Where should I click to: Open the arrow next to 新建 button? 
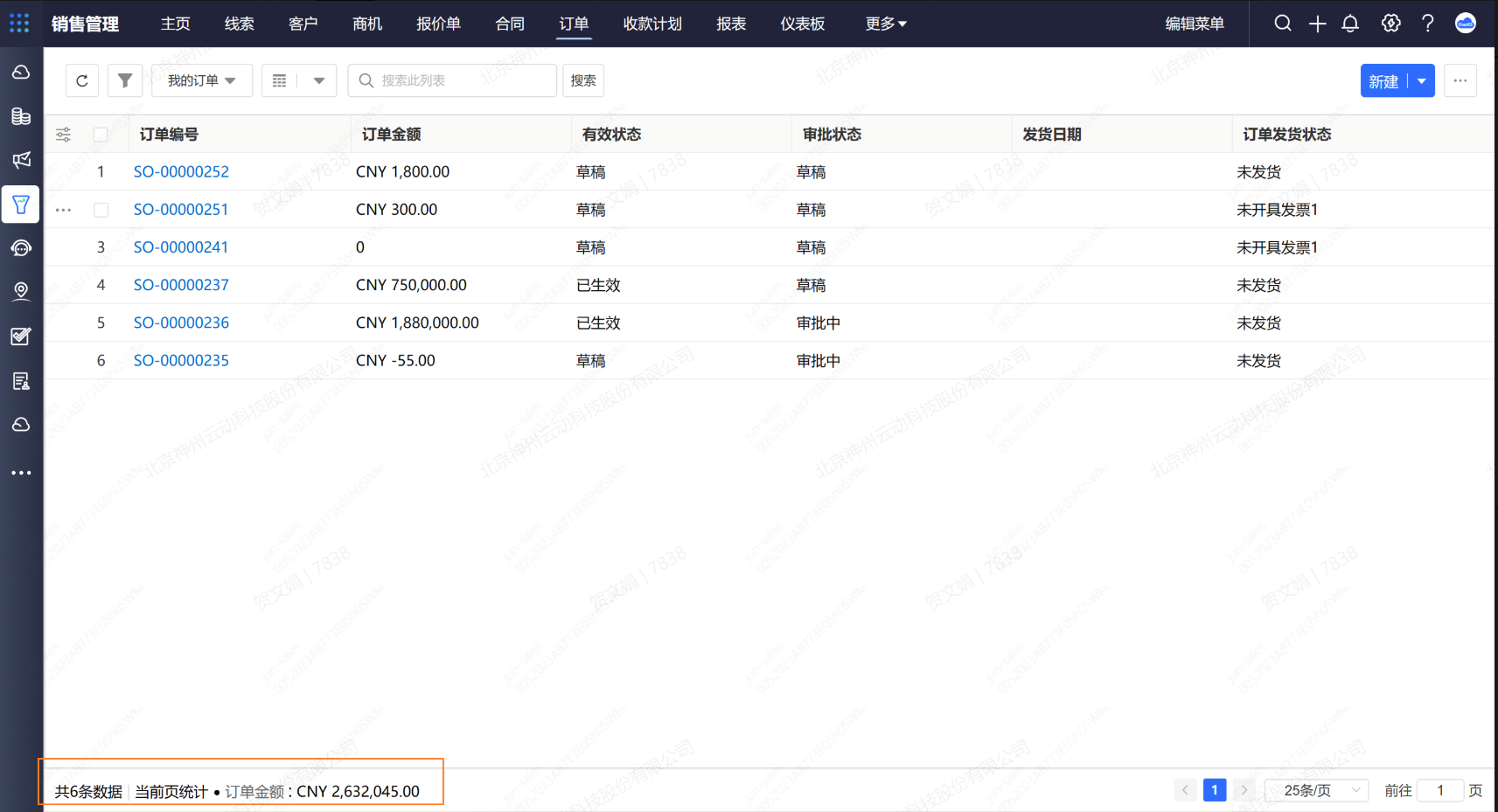tap(1422, 81)
